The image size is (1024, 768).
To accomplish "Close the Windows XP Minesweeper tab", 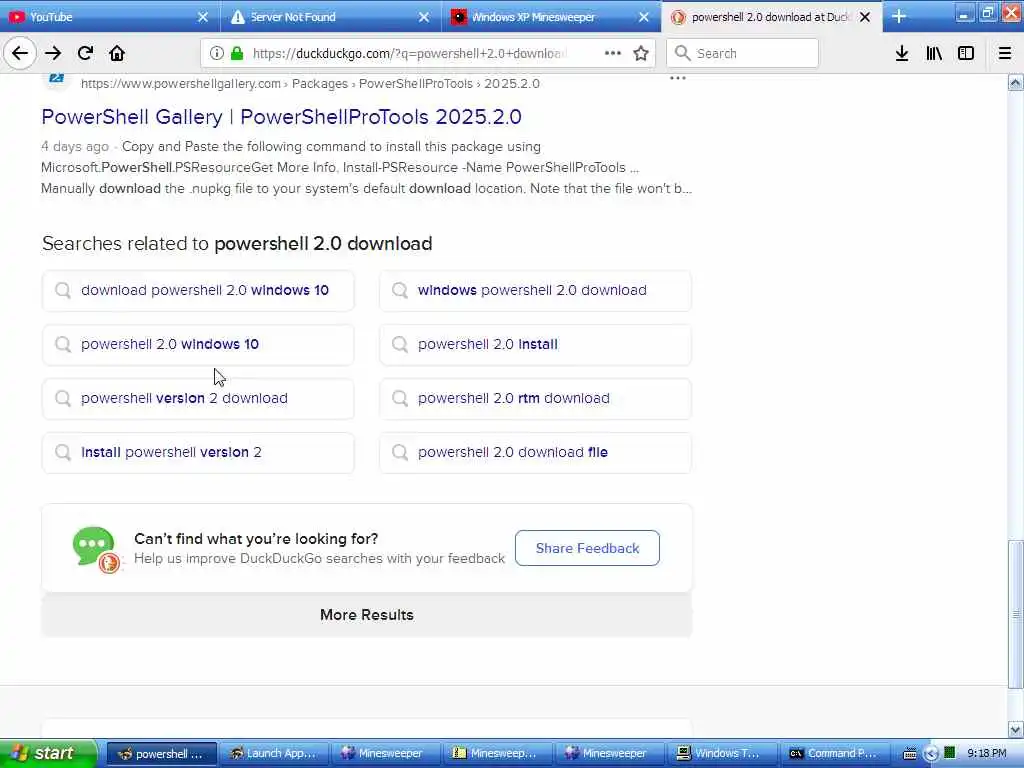I will click(644, 17).
